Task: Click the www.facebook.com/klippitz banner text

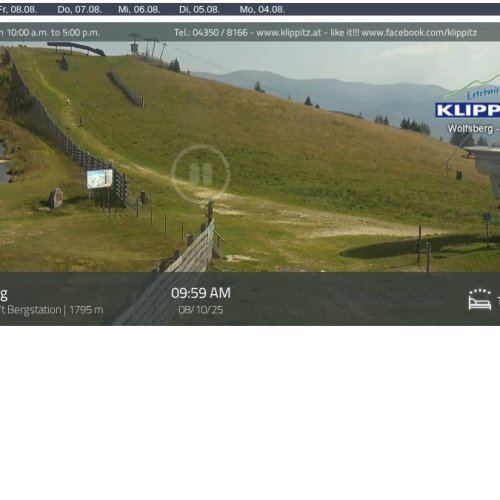Action: coord(419,33)
